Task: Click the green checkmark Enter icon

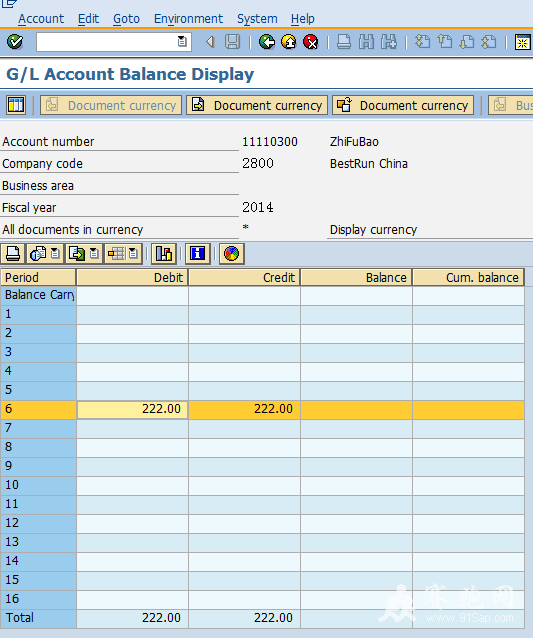Action: tap(15, 42)
